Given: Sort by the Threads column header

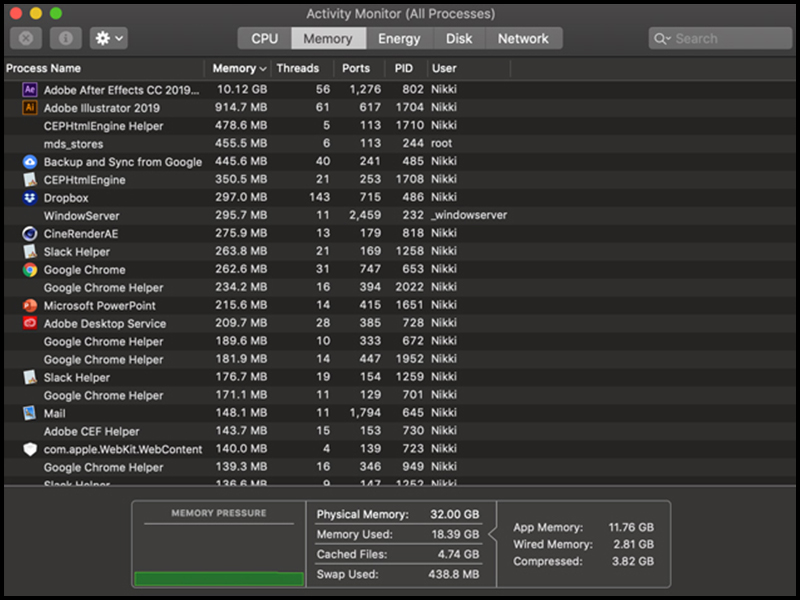Looking at the screenshot, I should coord(302,68).
